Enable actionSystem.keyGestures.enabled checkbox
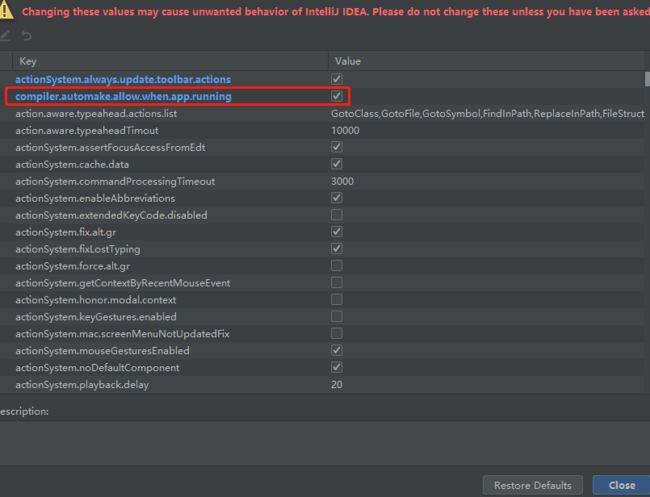 (x=337, y=317)
